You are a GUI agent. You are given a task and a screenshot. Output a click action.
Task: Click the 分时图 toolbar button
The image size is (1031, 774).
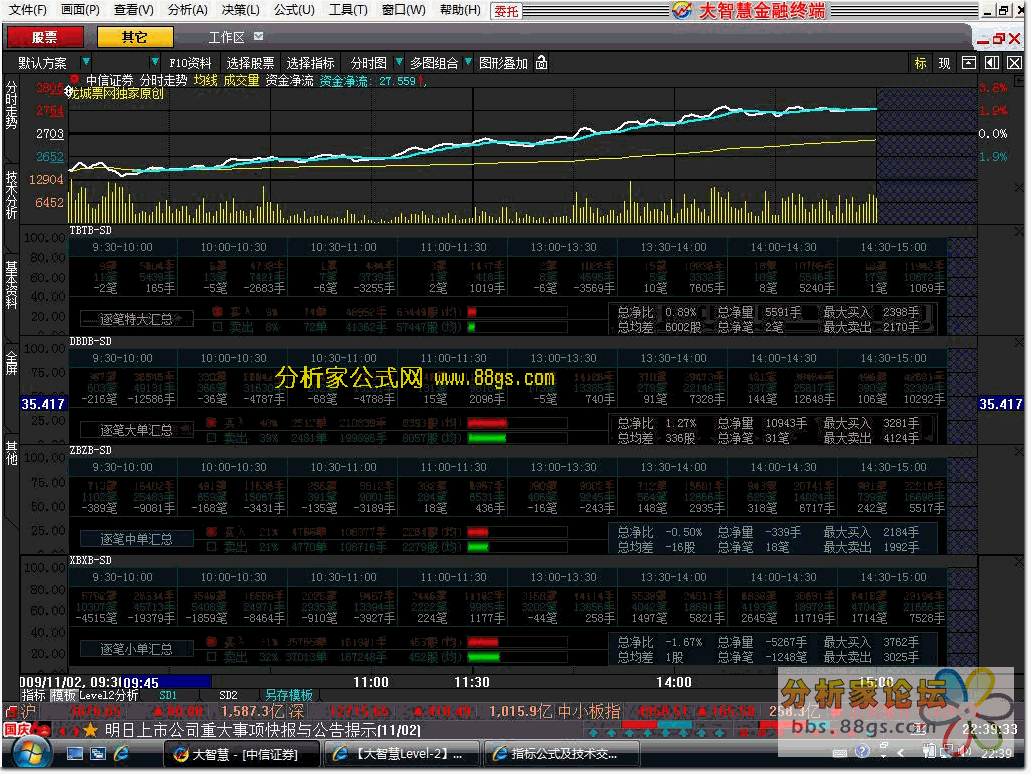coord(368,63)
